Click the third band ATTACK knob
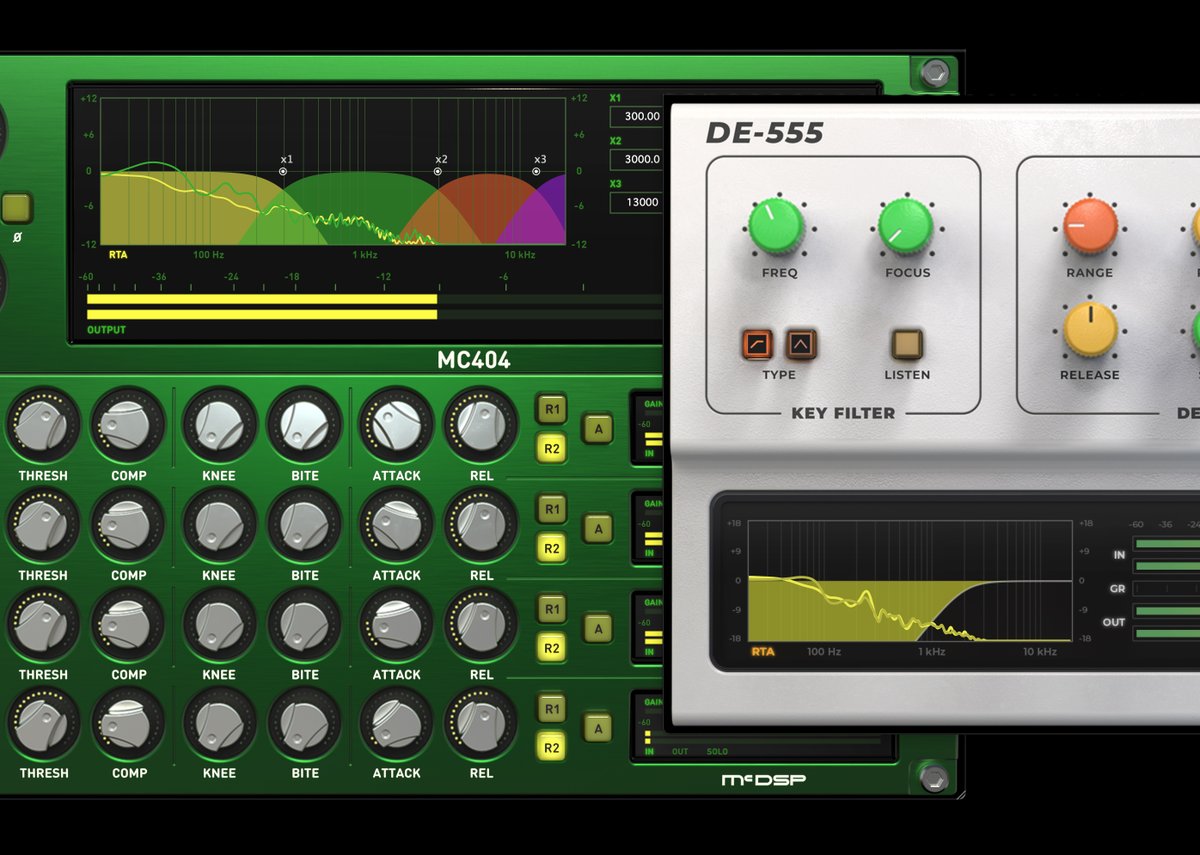 coord(396,624)
